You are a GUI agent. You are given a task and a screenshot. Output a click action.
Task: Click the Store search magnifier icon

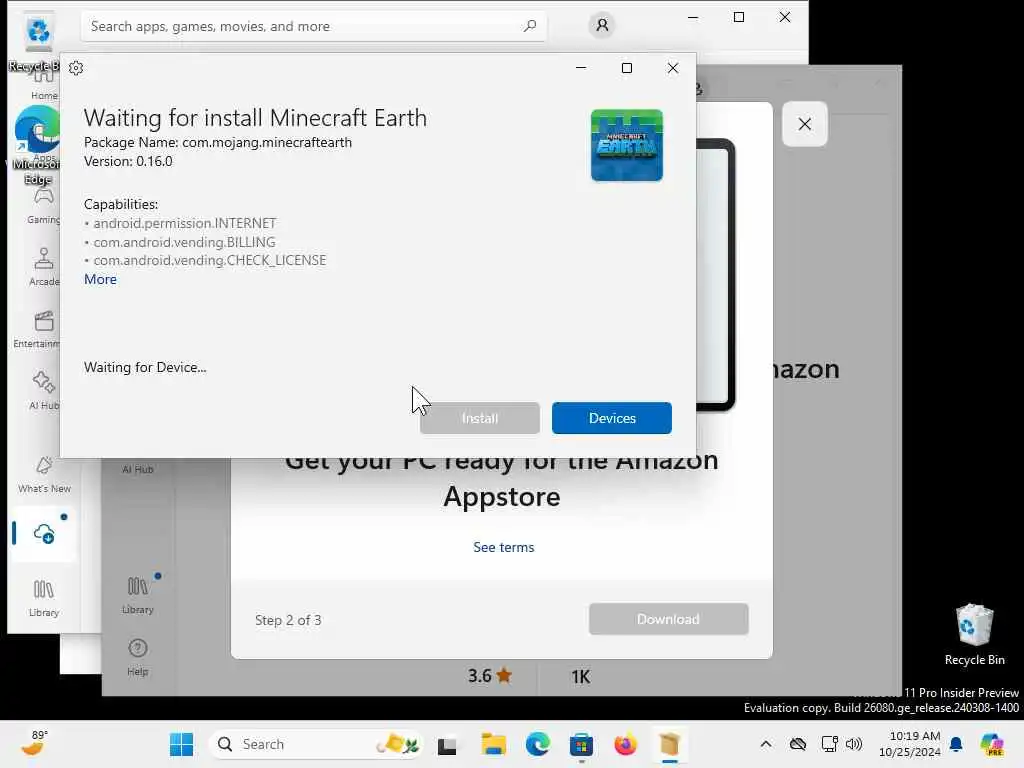[x=530, y=25]
